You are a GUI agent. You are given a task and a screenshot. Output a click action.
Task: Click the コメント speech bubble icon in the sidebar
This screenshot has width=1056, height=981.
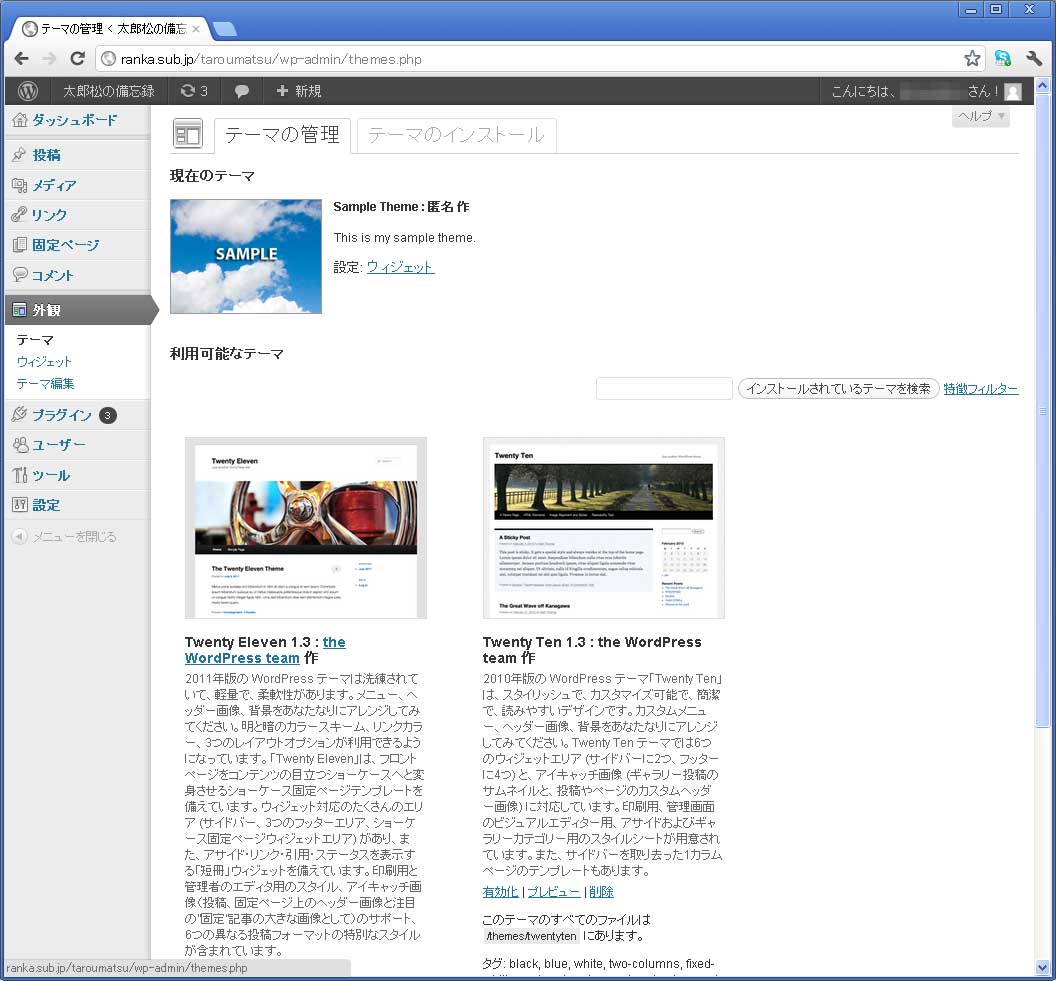[x=20, y=275]
